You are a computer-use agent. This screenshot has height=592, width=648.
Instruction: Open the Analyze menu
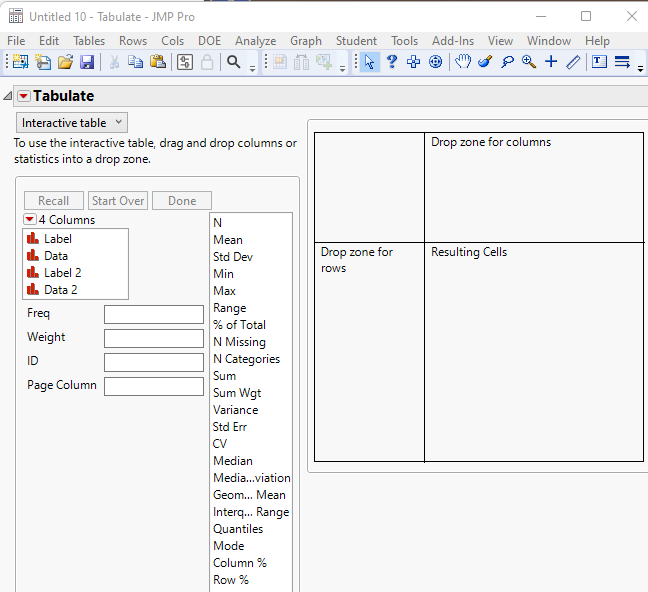coord(255,41)
